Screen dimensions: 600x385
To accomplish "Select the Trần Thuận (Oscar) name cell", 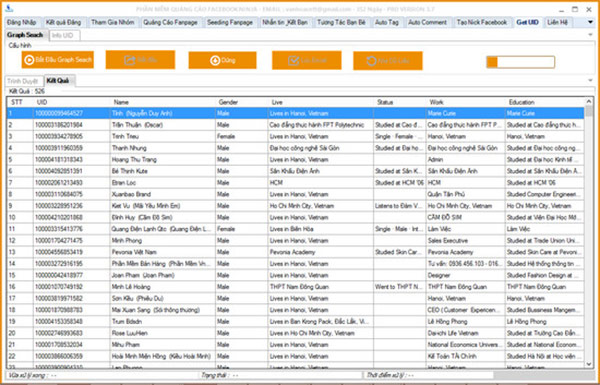I will pyautogui.click(x=163, y=125).
